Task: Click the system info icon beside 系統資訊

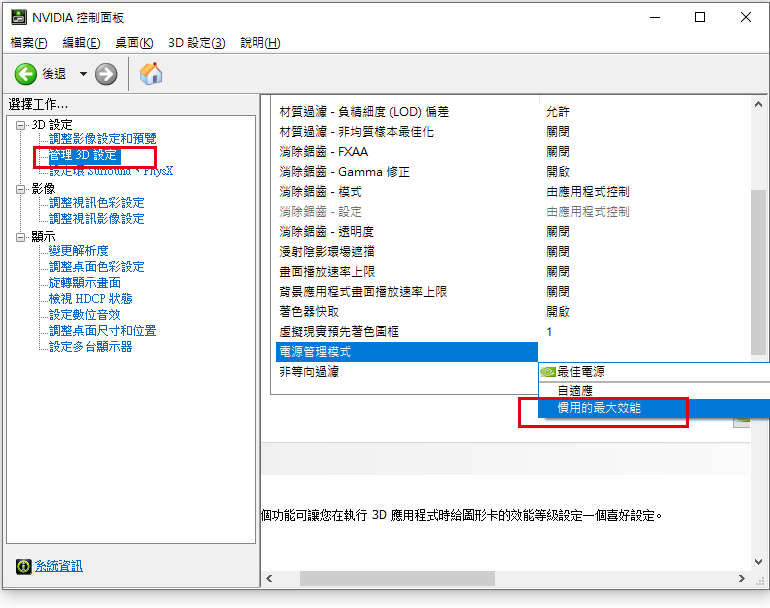Action: click(x=23, y=566)
